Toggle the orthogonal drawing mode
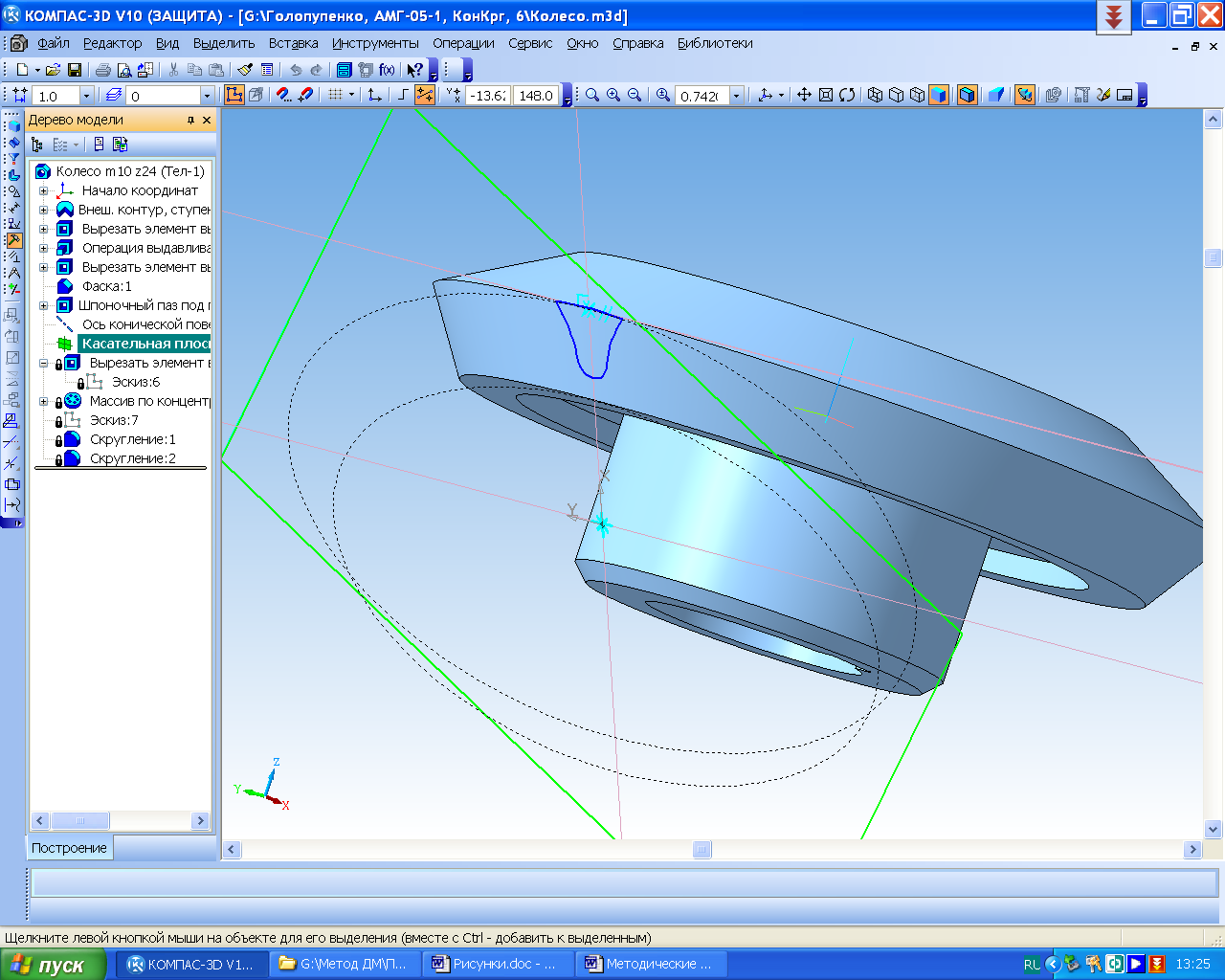 pos(403,96)
